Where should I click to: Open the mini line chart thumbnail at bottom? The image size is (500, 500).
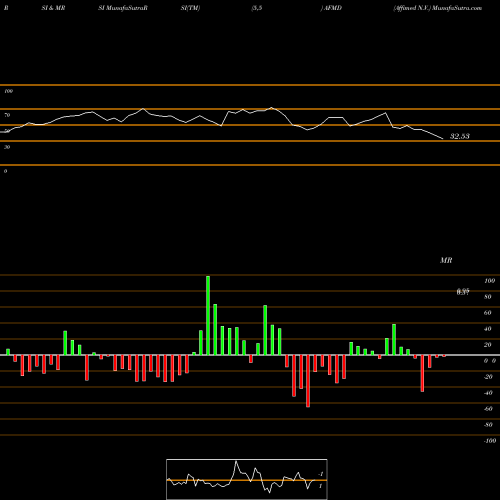[x=247, y=479]
